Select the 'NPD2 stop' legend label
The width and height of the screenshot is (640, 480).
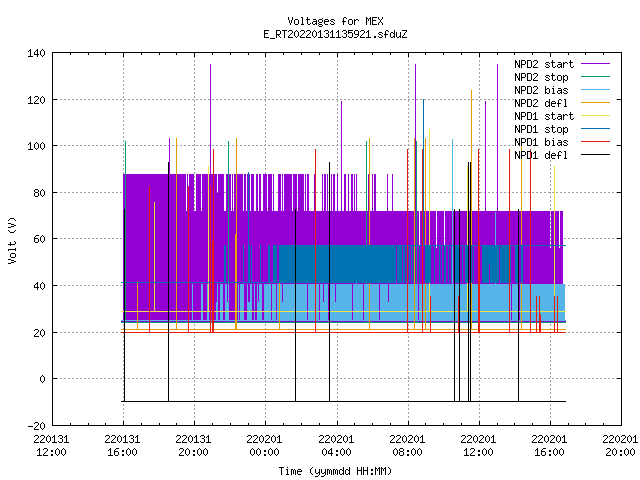click(x=541, y=77)
